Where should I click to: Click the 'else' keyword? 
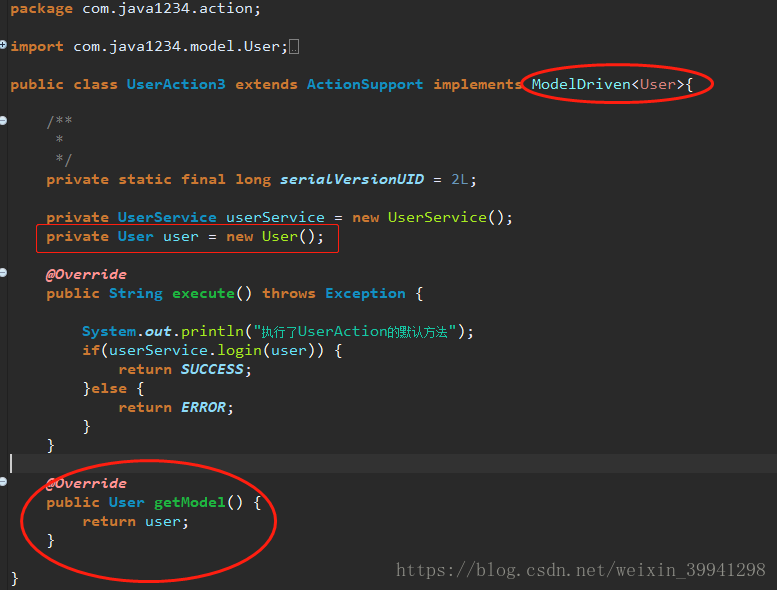point(109,388)
